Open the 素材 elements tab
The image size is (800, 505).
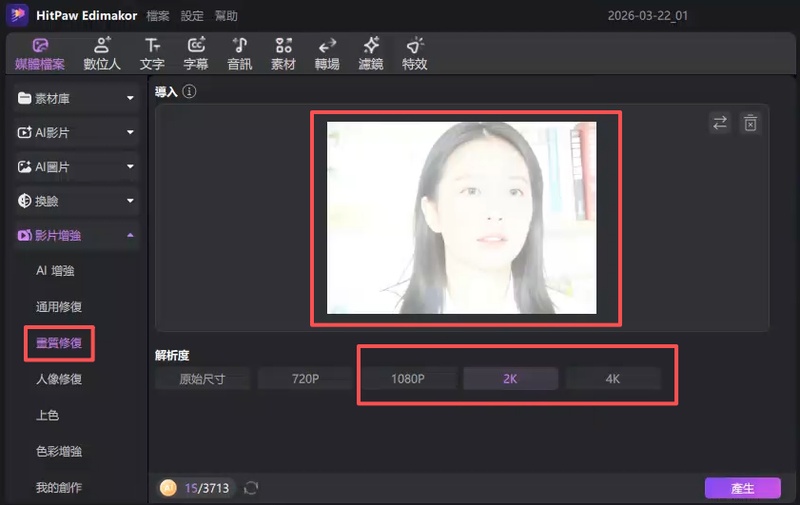(x=283, y=54)
